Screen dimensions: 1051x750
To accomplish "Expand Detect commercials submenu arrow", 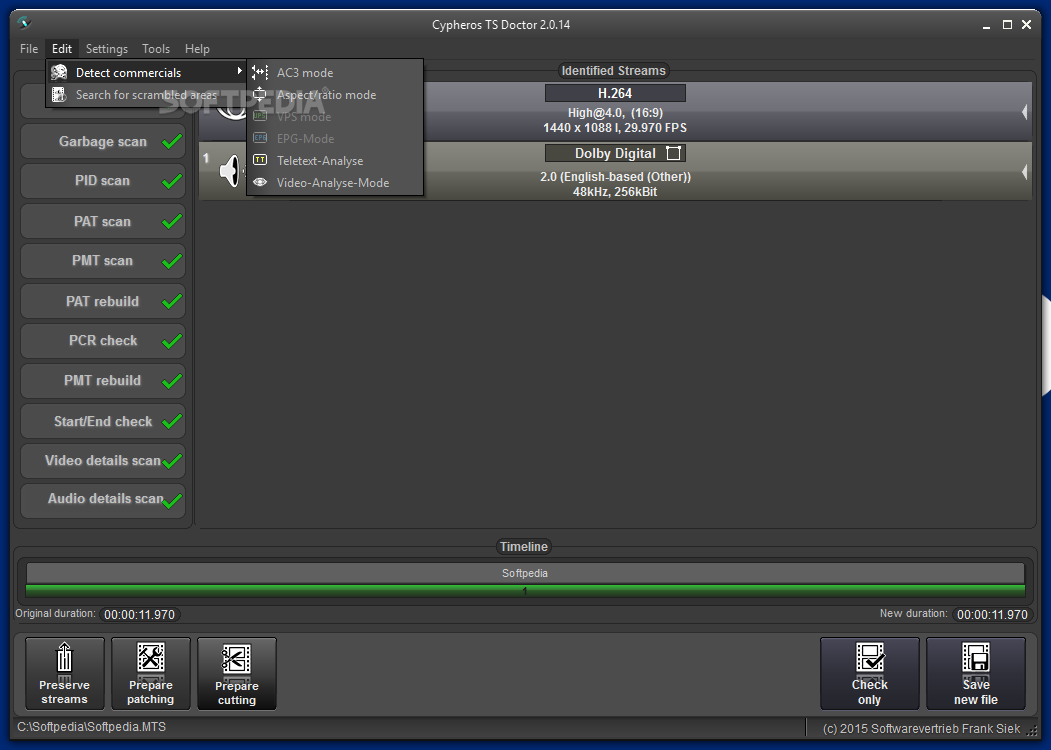I will click(239, 71).
